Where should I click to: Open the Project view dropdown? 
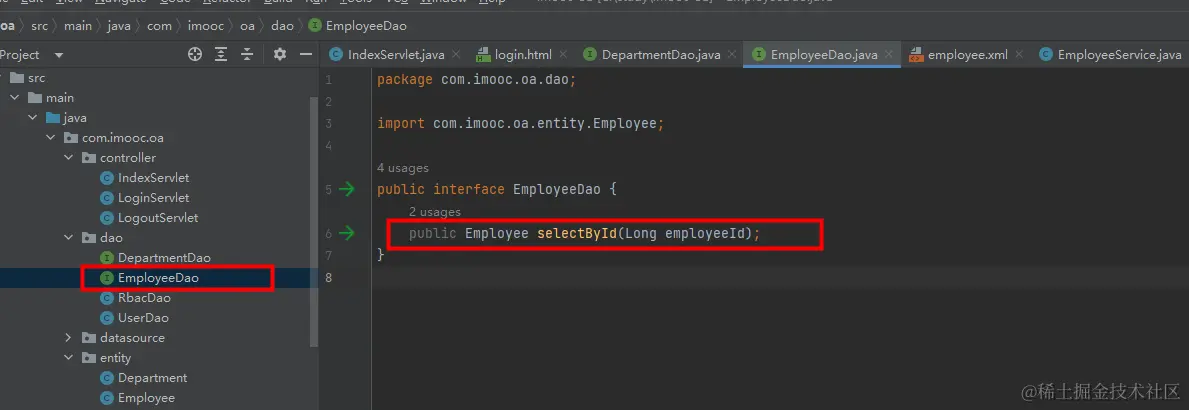(58, 55)
